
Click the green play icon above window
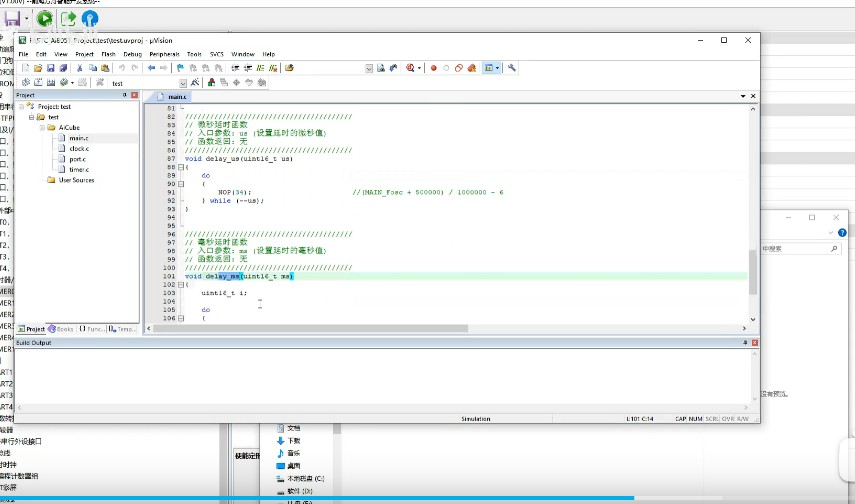coord(45,18)
